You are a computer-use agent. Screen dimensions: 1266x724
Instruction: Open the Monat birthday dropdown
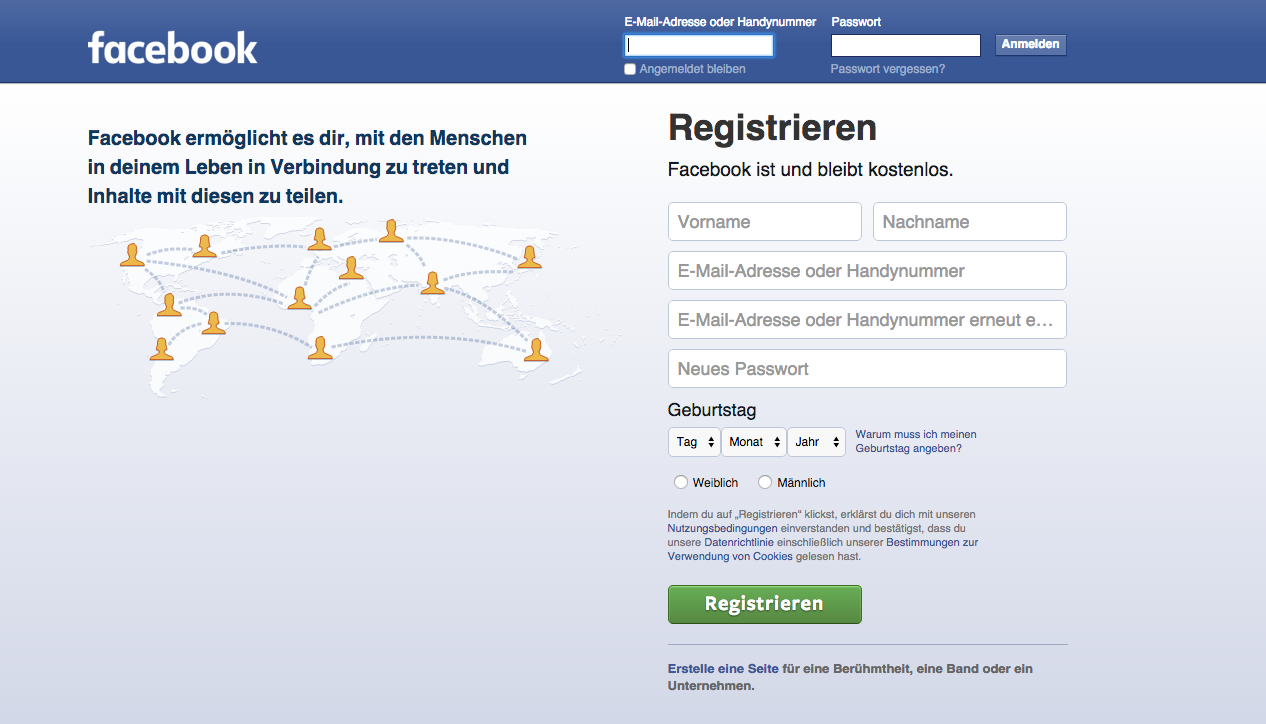point(754,442)
